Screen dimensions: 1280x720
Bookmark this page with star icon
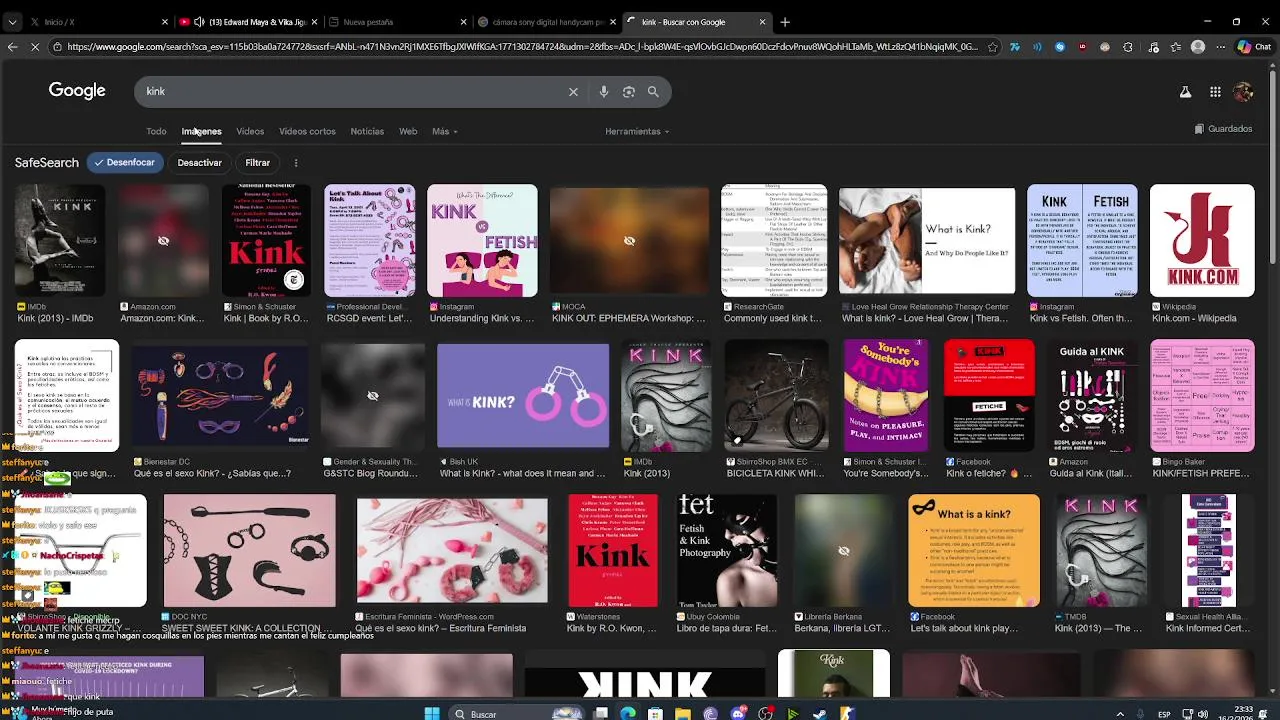pos(992,46)
